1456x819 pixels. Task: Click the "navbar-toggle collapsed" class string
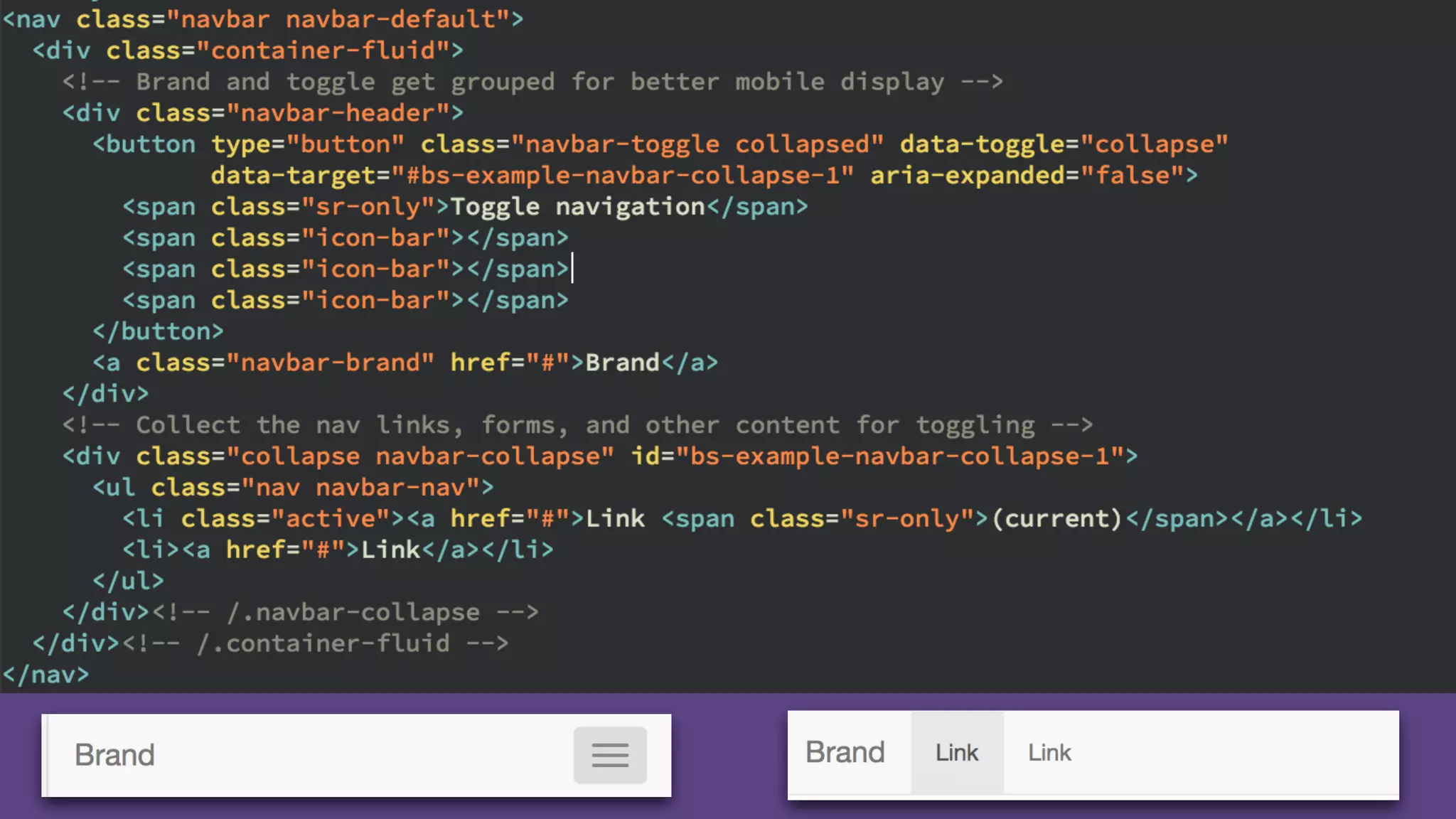[697, 144]
